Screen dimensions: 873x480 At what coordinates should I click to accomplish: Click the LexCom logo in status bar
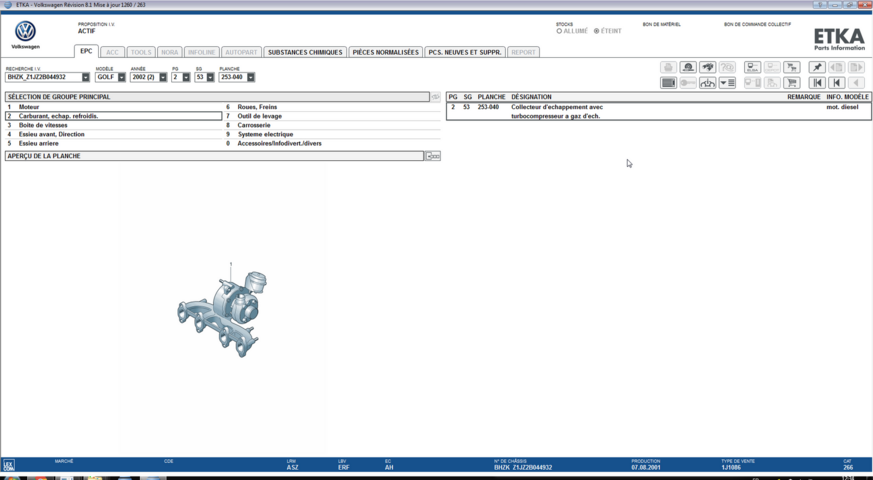8,466
